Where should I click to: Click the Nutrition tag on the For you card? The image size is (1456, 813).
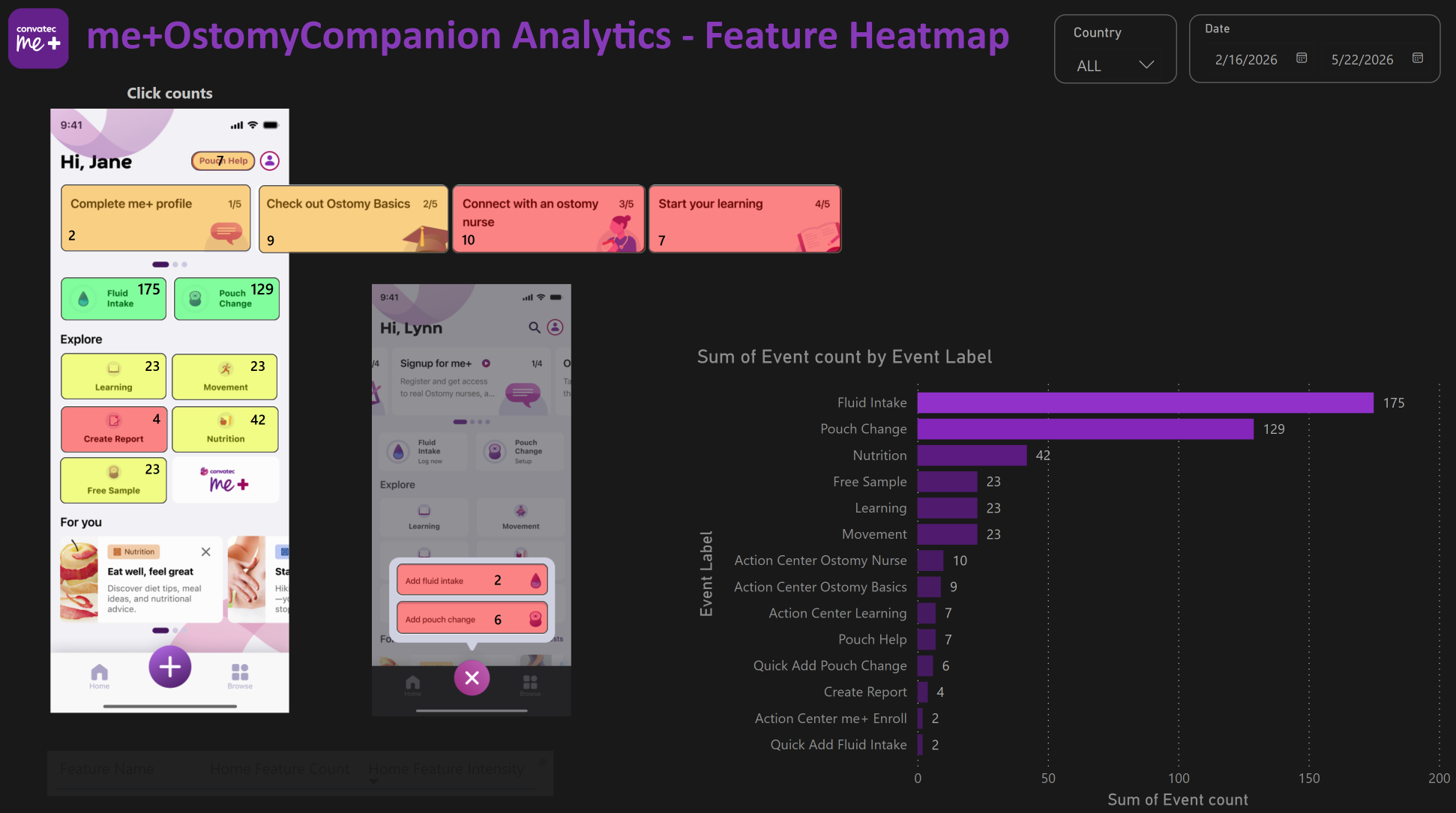click(x=133, y=551)
